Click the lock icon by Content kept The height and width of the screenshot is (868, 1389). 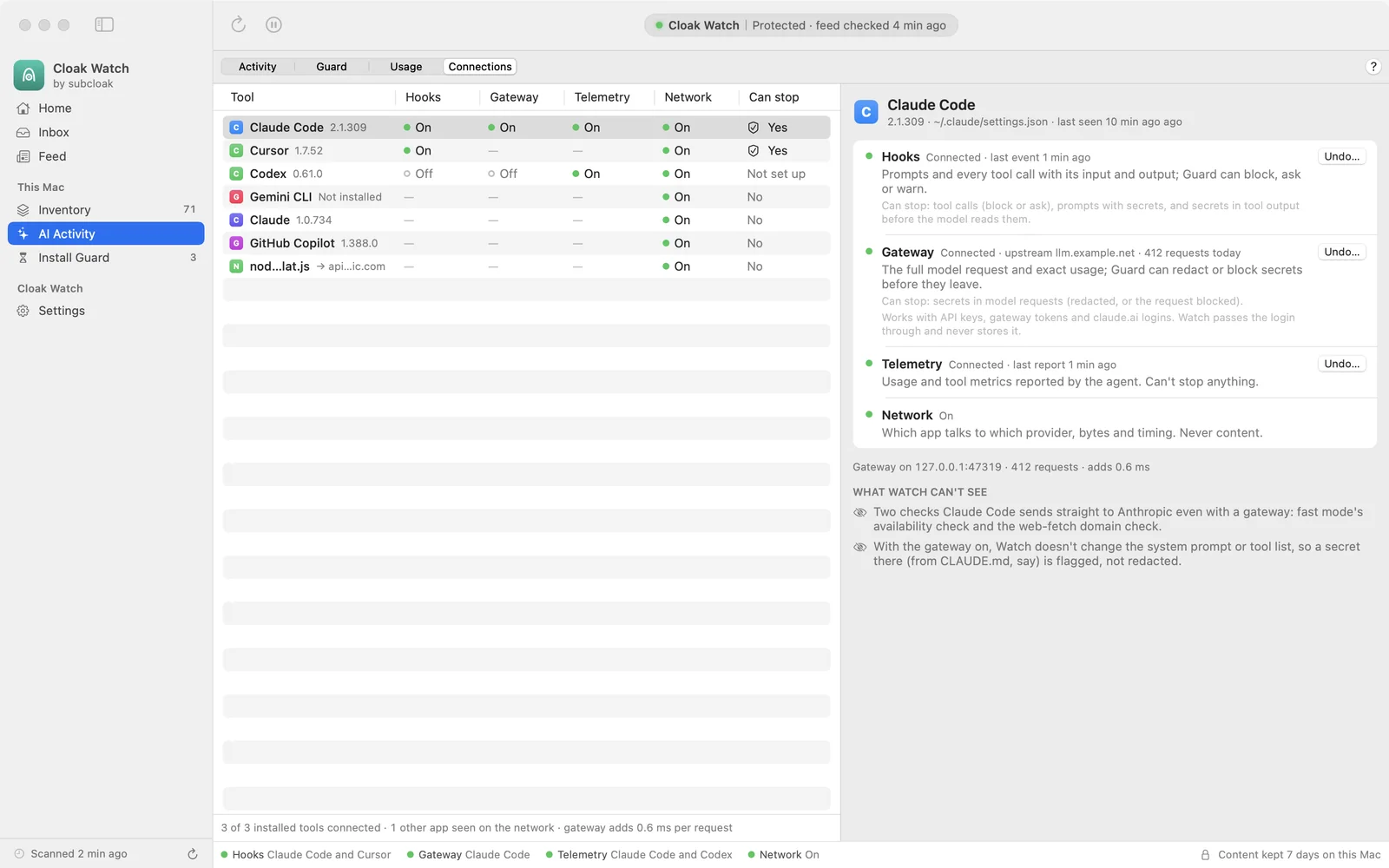[x=1205, y=855]
